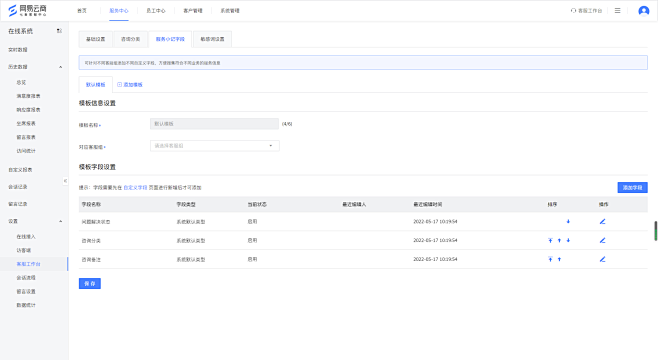
Task: Select 客户管理 in the top navigation
Action: click(x=193, y=10)
